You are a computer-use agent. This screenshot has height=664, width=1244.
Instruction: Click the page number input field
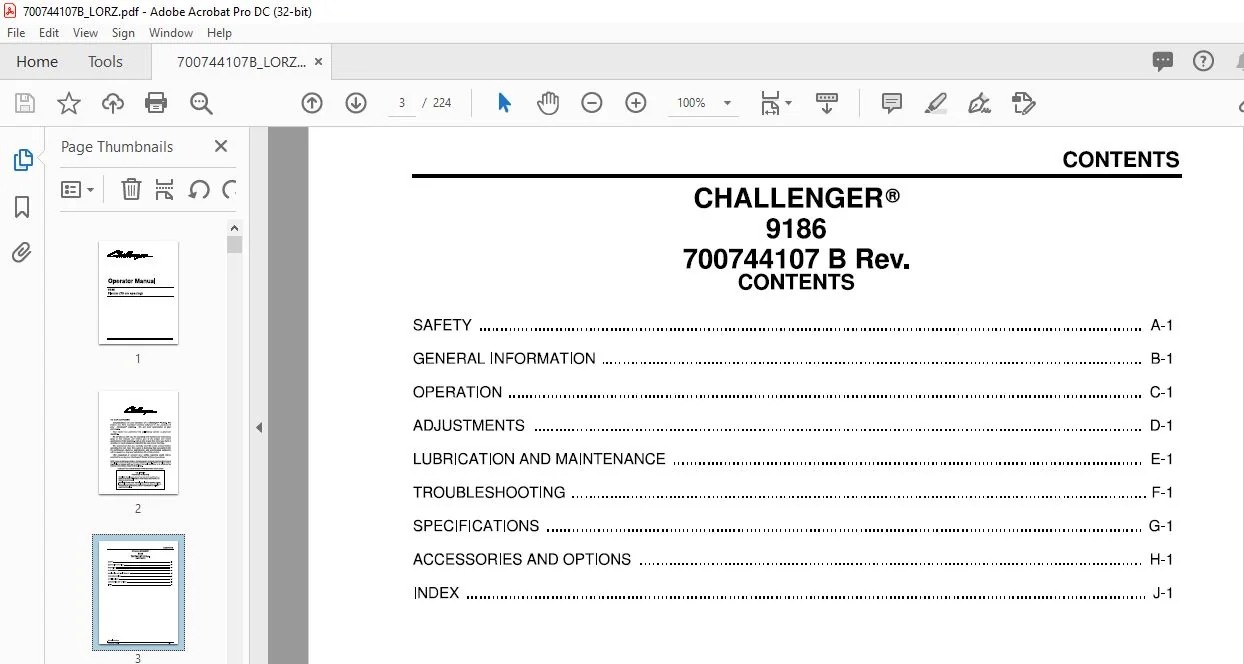point(402,103)
